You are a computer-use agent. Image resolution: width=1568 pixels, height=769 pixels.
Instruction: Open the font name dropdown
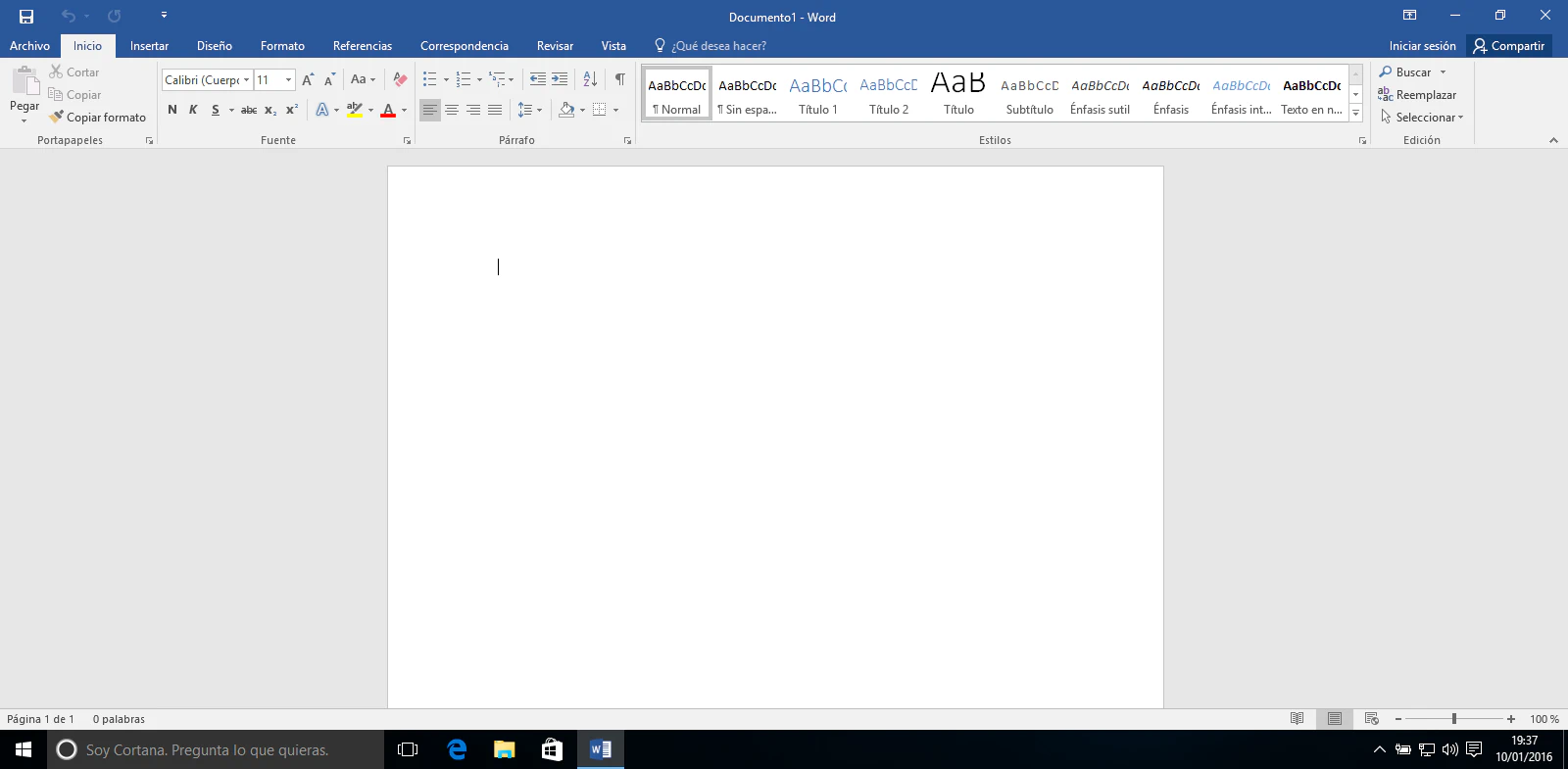tap(246, 80)
